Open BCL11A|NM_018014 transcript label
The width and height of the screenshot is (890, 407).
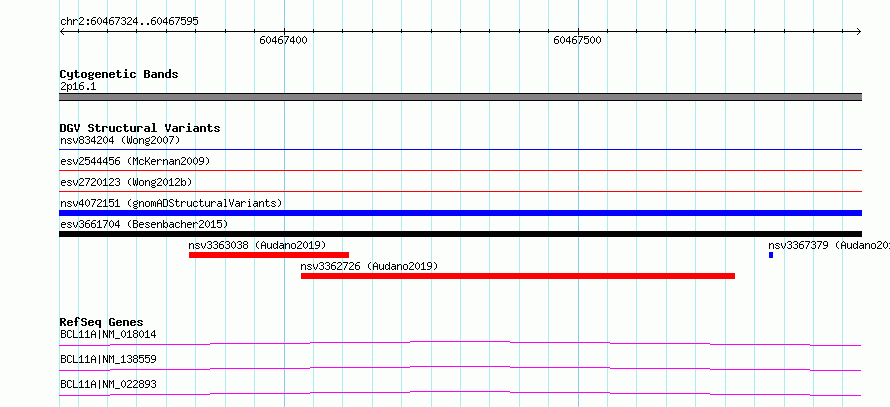[x=108, y=334]
